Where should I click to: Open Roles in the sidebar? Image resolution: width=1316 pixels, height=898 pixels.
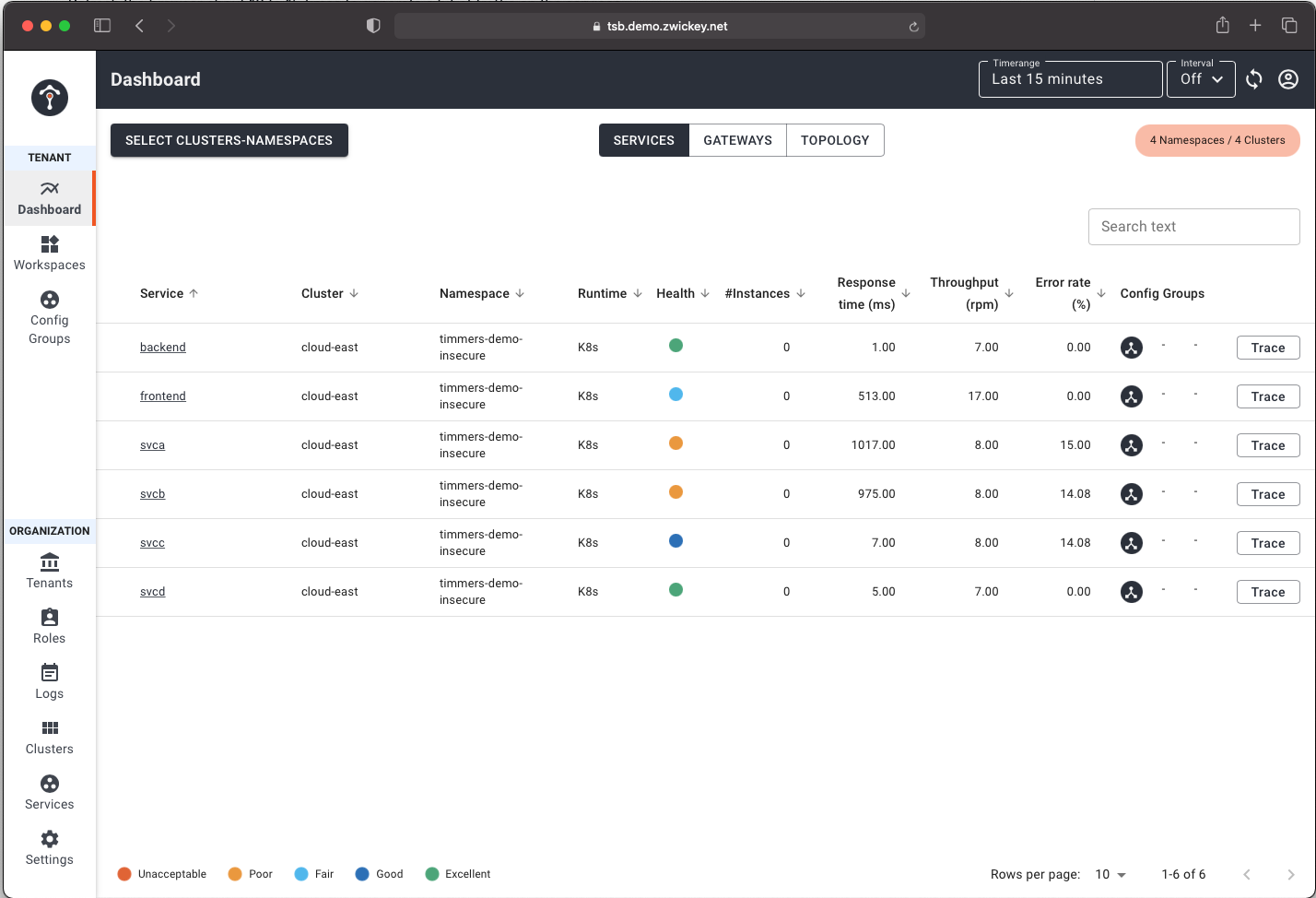(x=49, y=627)
